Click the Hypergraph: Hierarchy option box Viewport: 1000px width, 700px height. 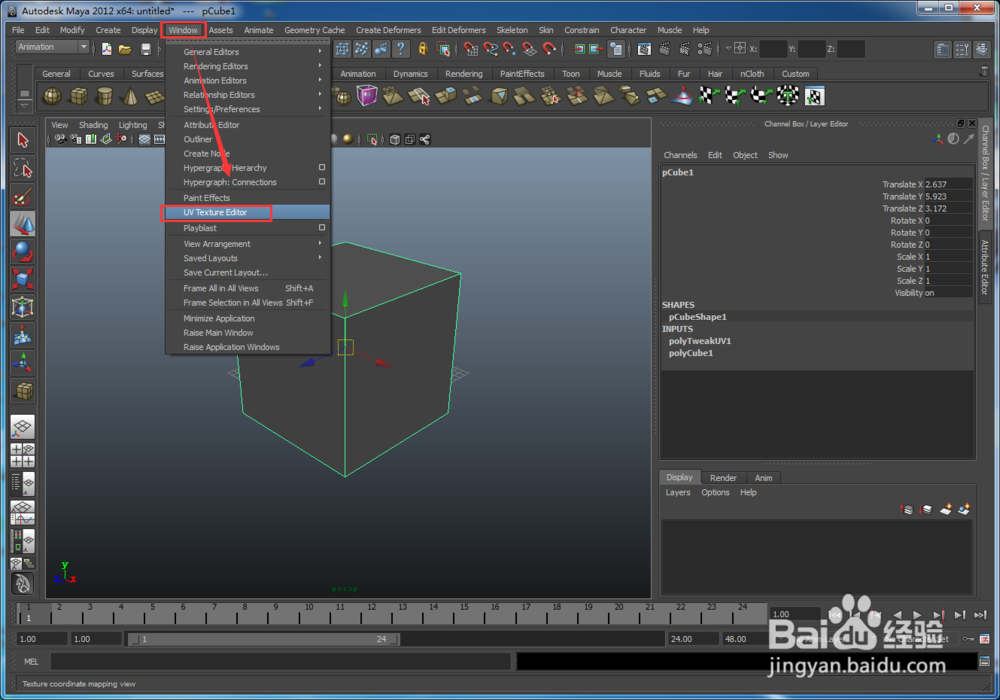pos(321,167)
